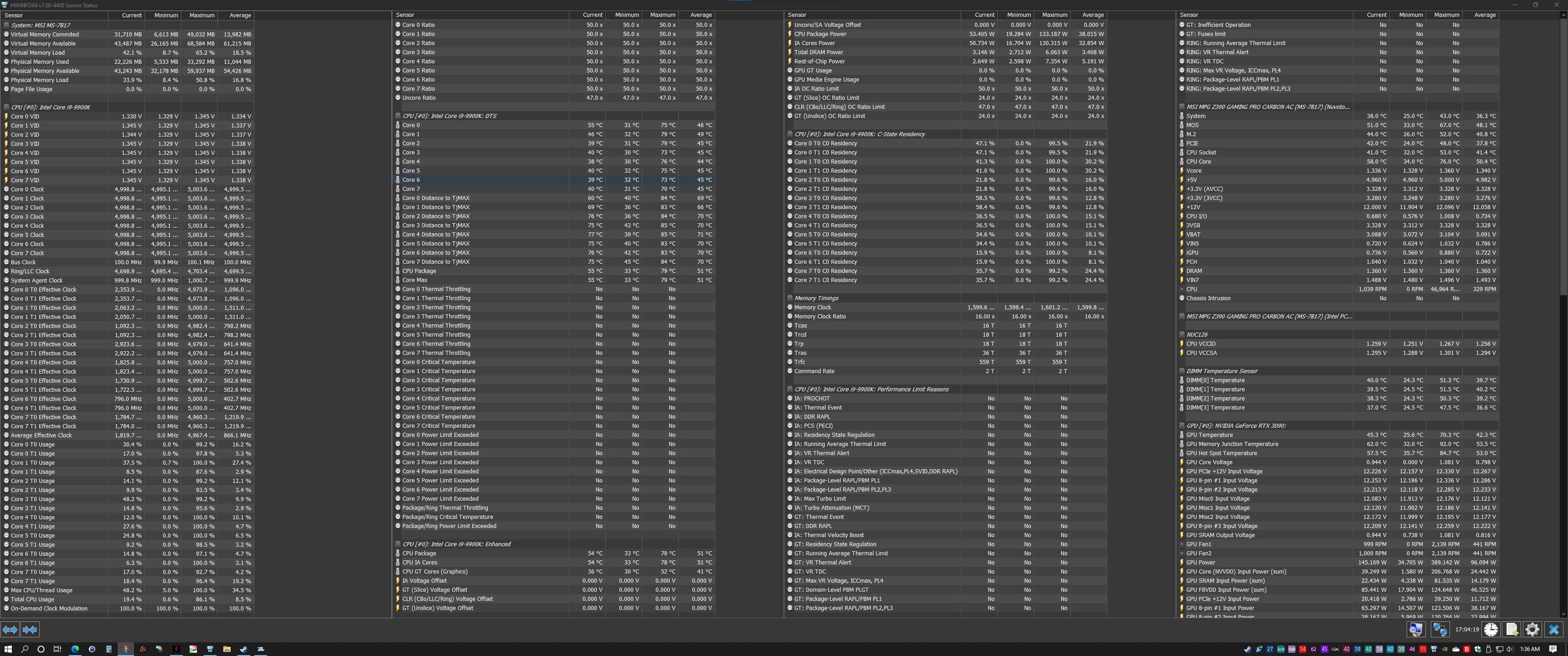Click the NVIDIA tray icon
This screenshot has width=1568, height=656.
[1445, 649]
